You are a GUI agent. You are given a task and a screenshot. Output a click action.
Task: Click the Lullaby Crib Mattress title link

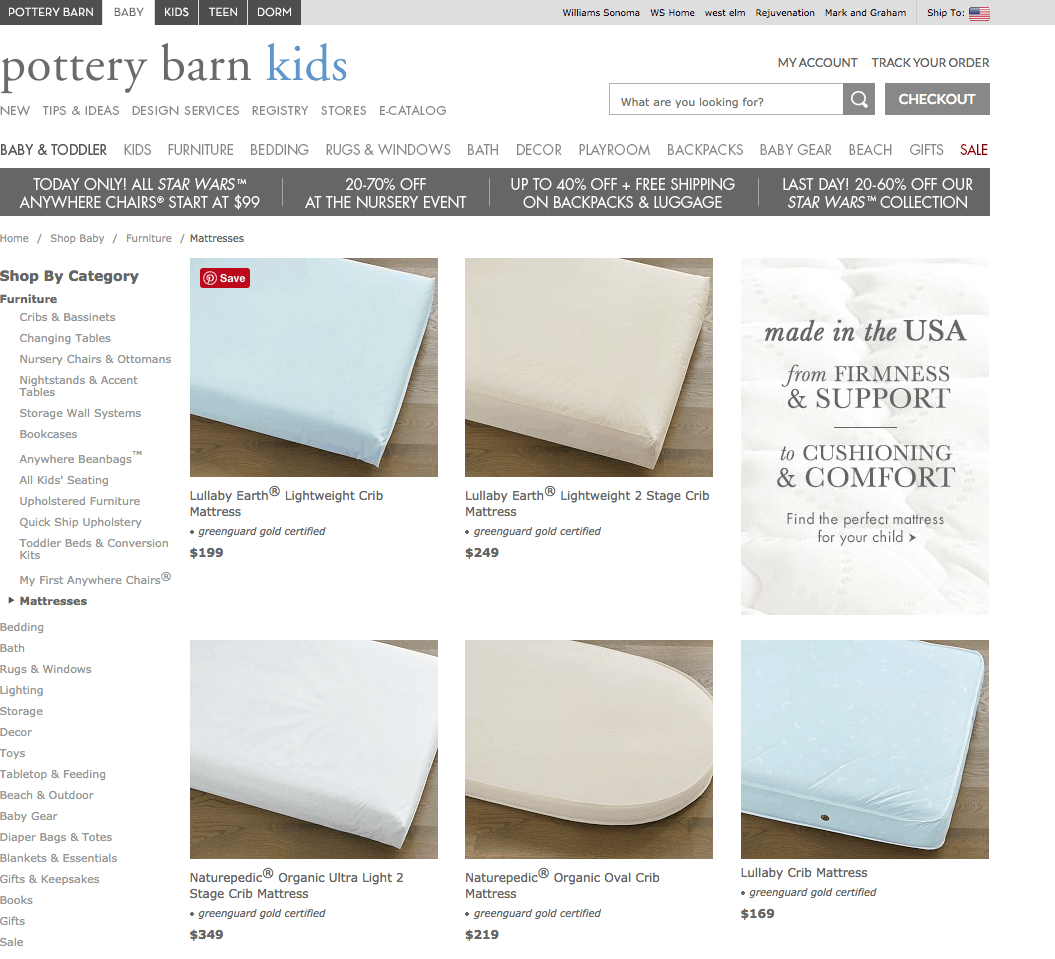pyautogui.click(x=804, y=872)
